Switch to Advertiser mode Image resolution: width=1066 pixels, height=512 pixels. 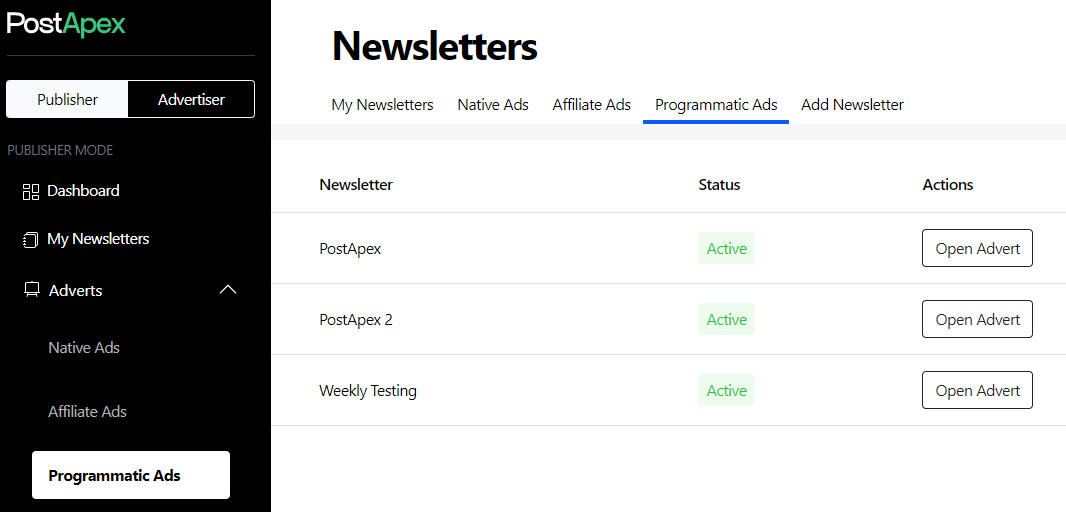(x=191, y=99)
